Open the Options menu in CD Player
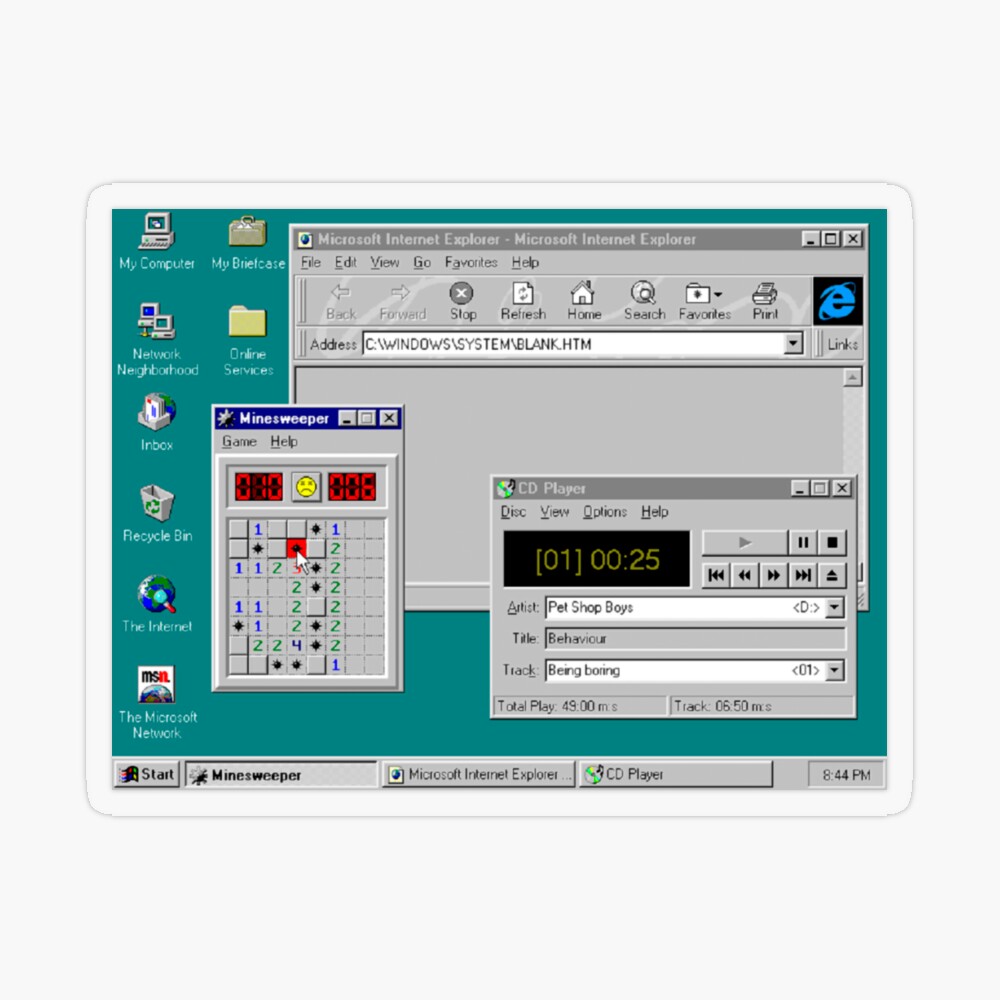 pos(605,511)
